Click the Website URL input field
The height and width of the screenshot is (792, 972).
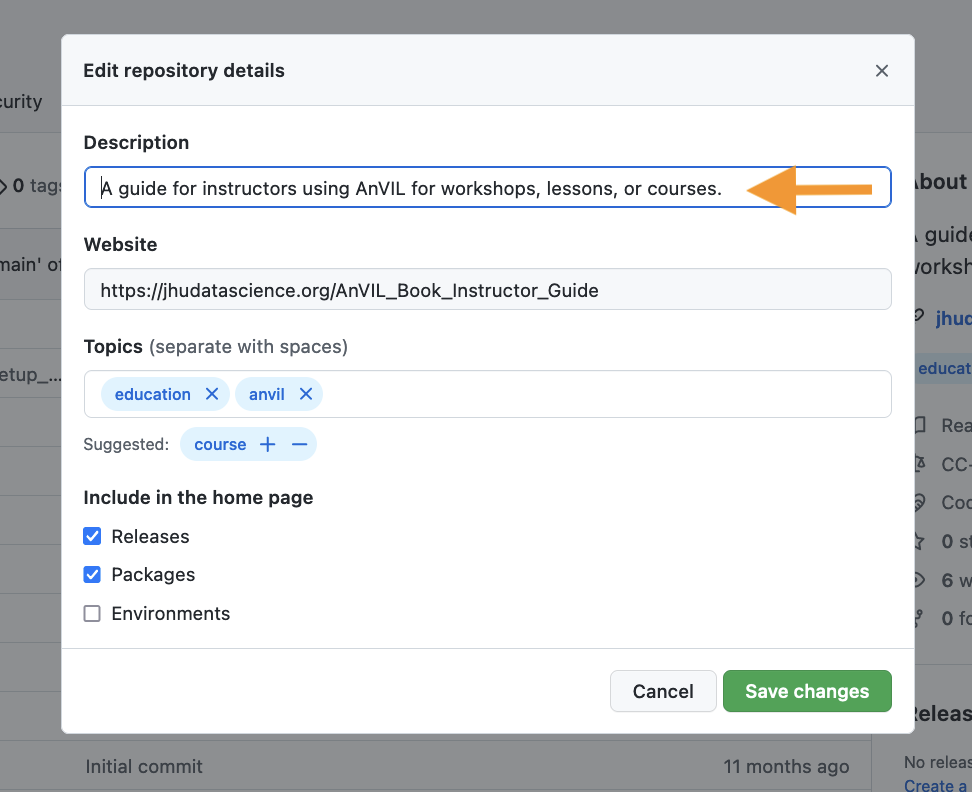coord(487,289)
